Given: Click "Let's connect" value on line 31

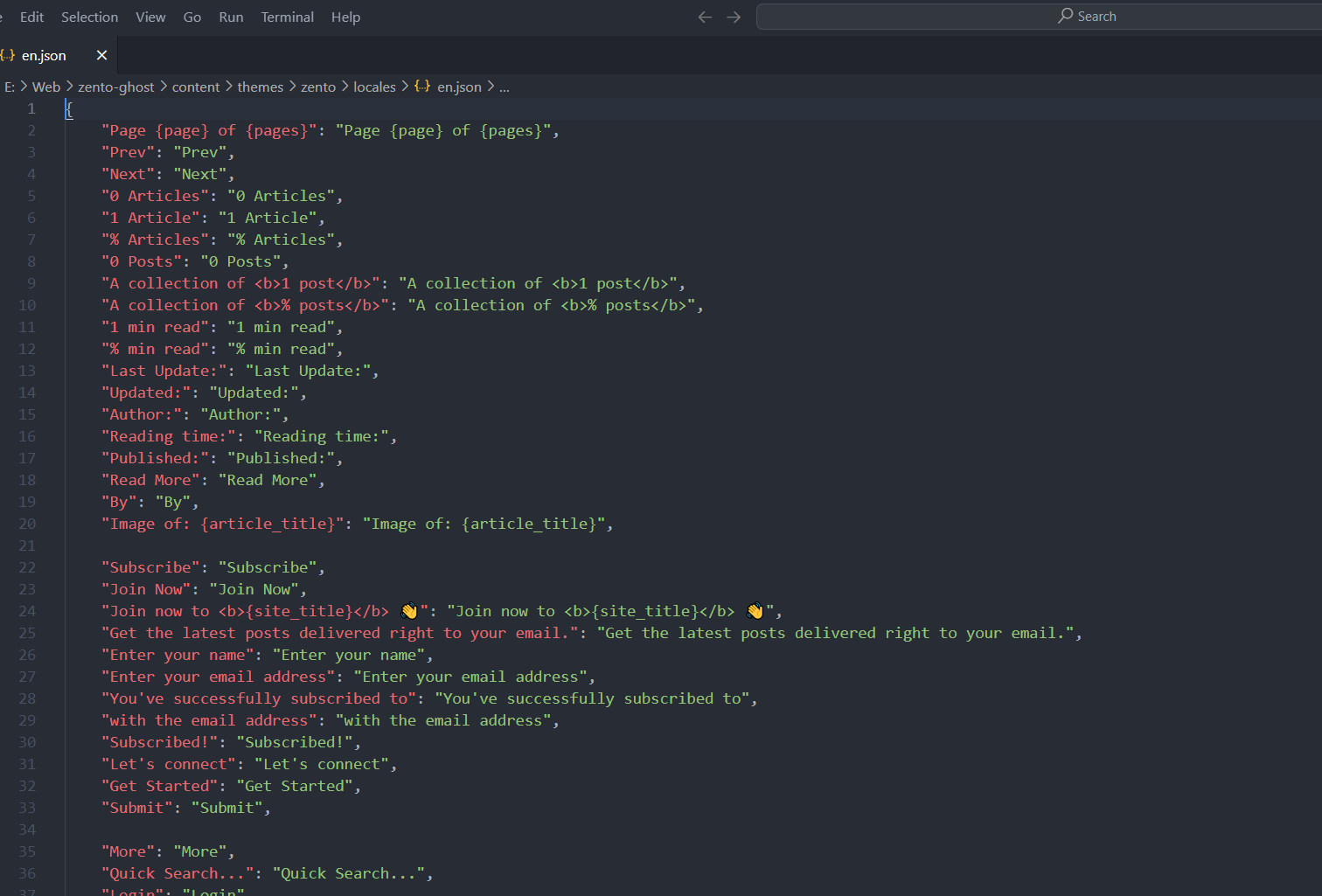Looking at the screenshot, I should (x=321, y=764).
